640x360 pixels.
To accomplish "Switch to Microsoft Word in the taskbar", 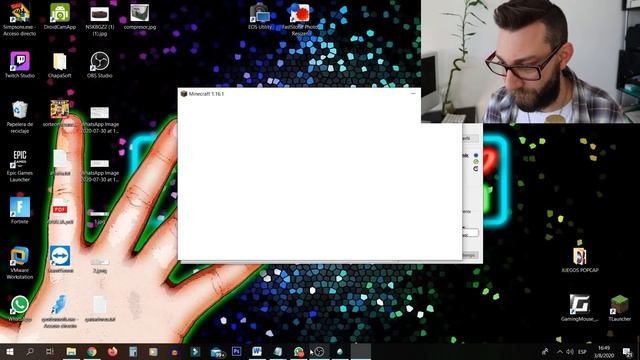I will click(x=257, y=351).
